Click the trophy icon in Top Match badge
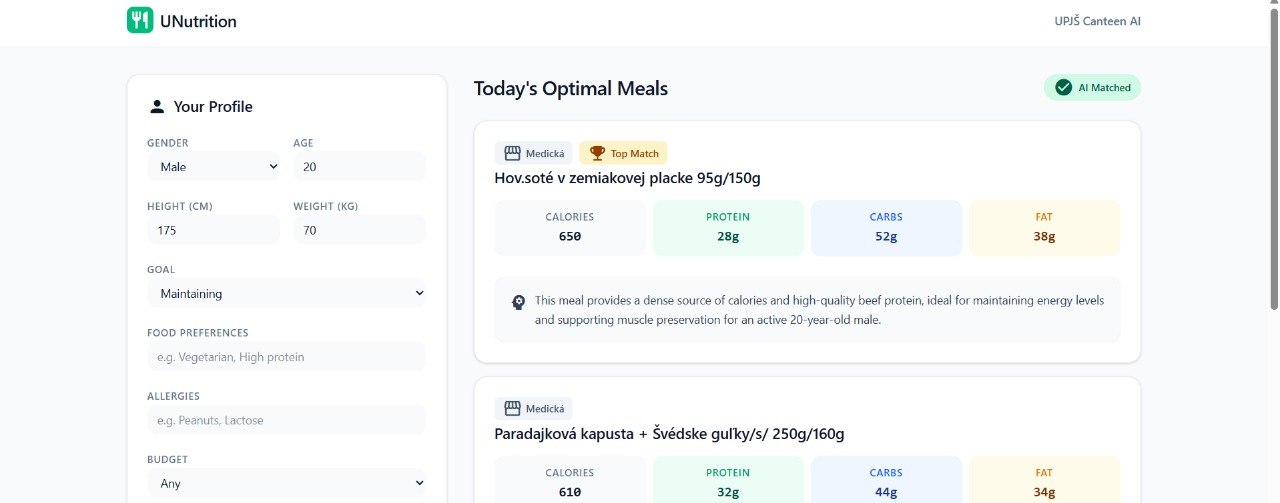This screenshot has width=1280, height=503. pyautogui.click(x=597, y=153)
